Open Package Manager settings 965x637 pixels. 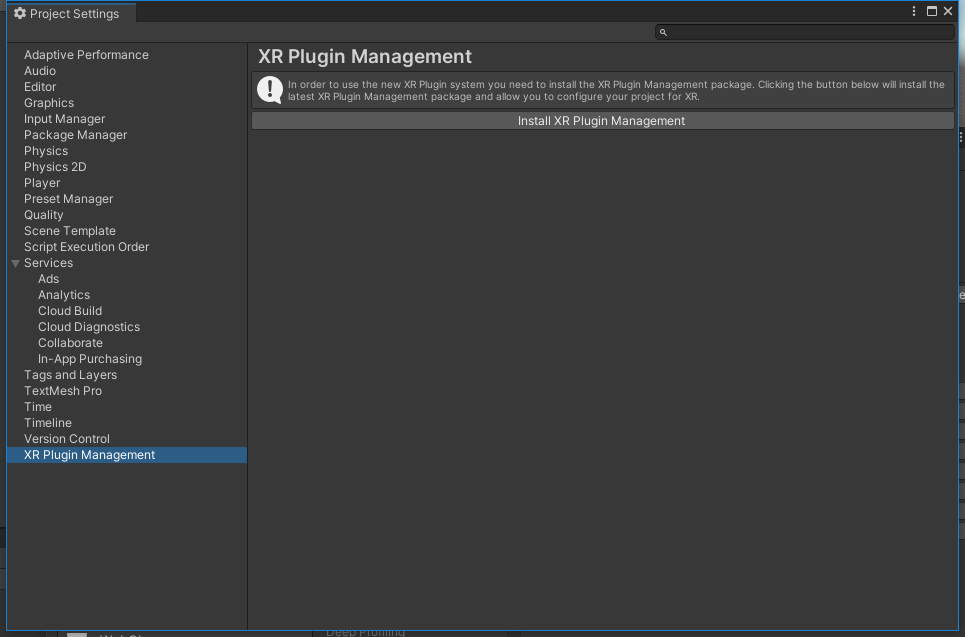click(76, 135)
